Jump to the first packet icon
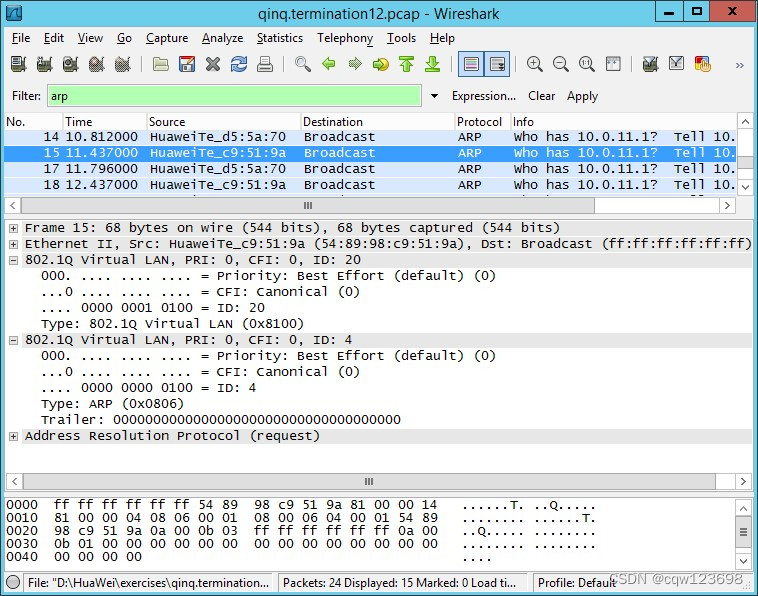Image resolution: width=758 pixels, height=596 pixels. click(407, 64)
